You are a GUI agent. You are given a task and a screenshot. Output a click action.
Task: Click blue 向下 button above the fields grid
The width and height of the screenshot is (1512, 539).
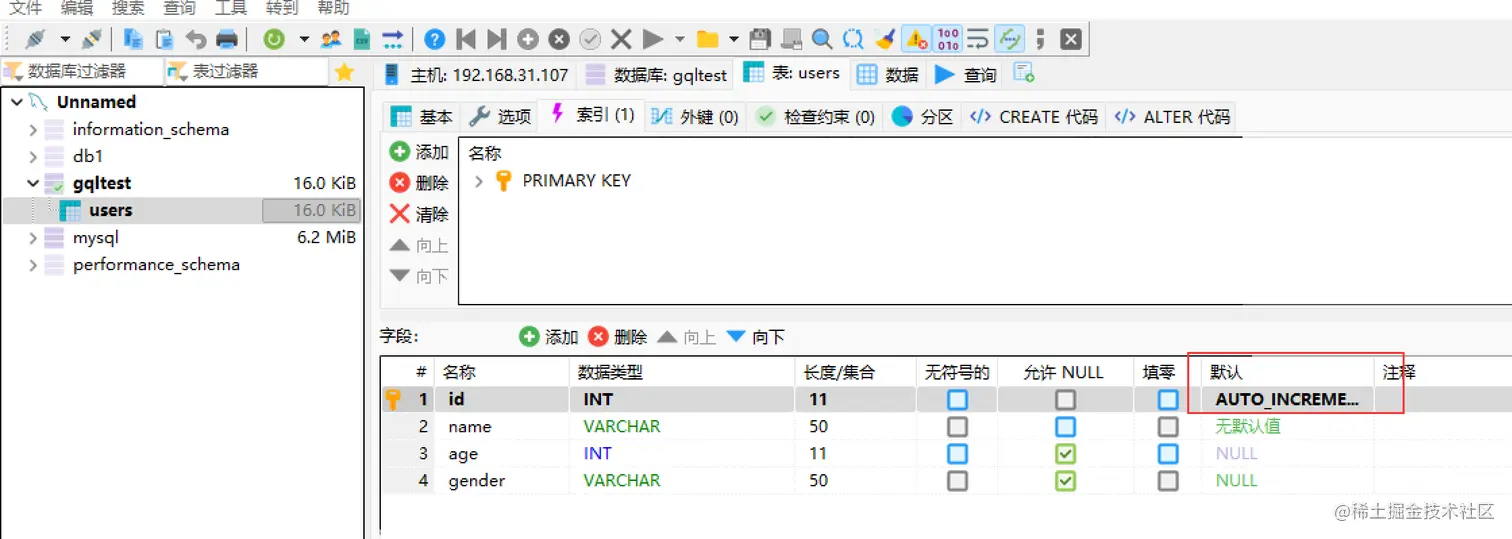coord(755,337)
